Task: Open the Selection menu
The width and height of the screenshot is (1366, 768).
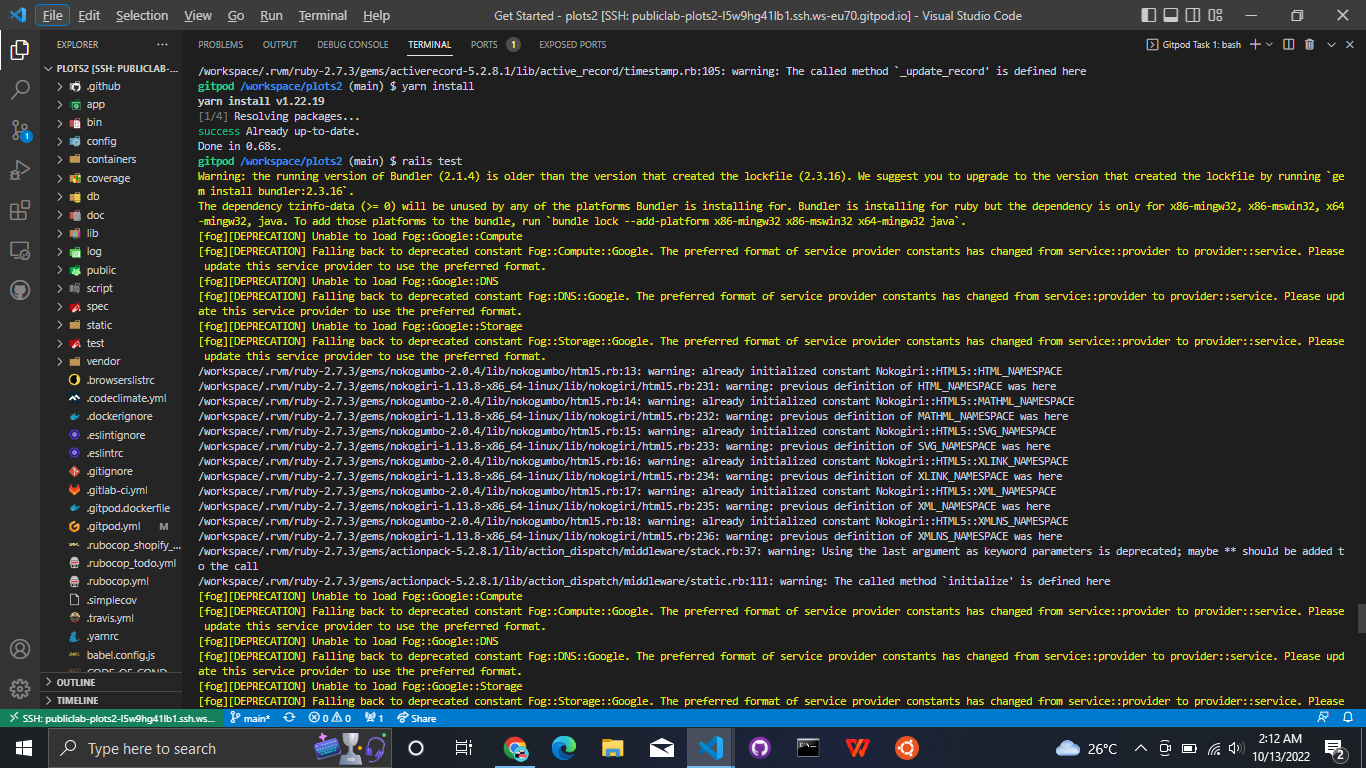Action: (142, 16)
